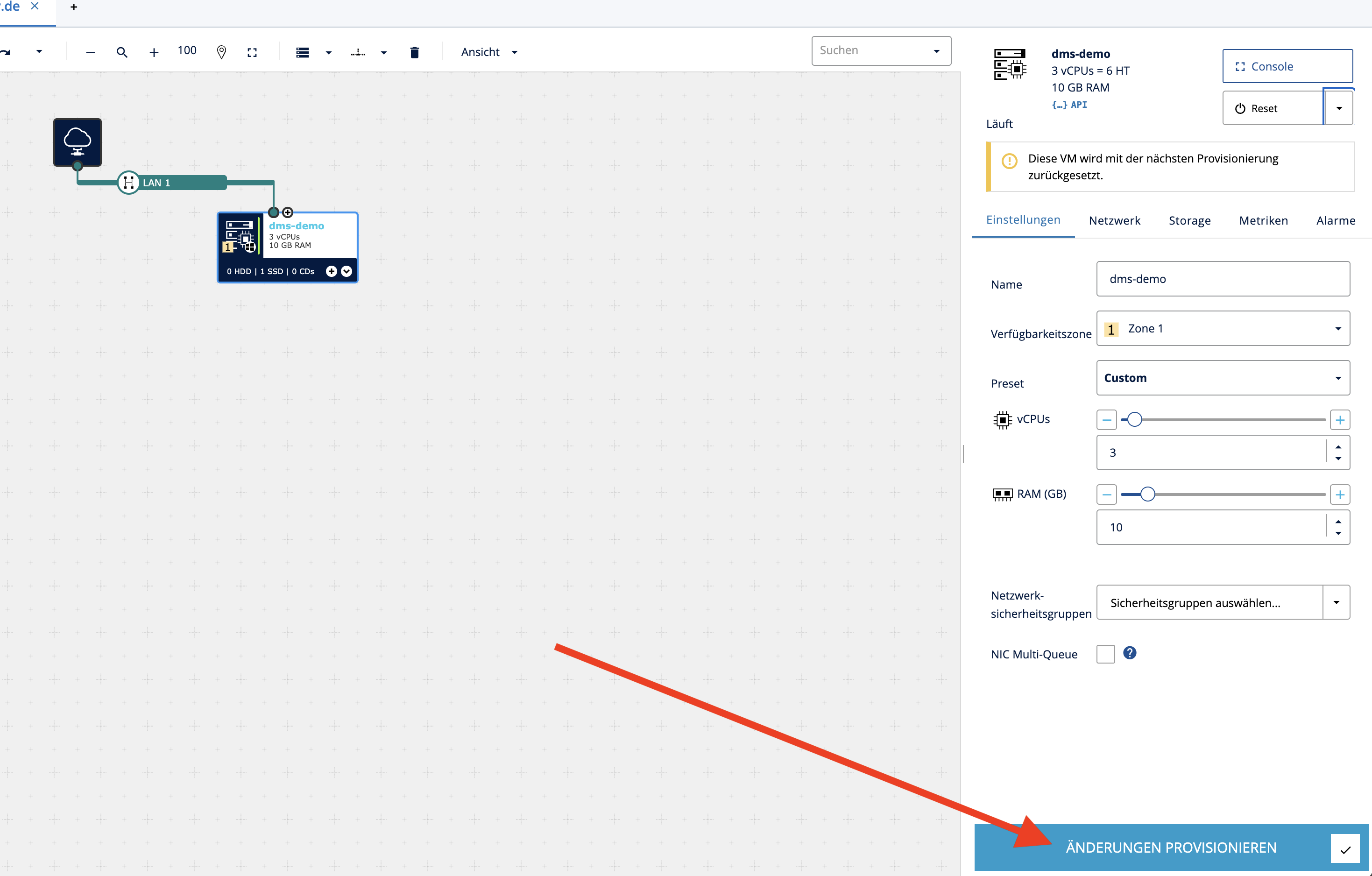Click the RAM (GB) slider handle
The image size is (1372, 876).
1147,495
